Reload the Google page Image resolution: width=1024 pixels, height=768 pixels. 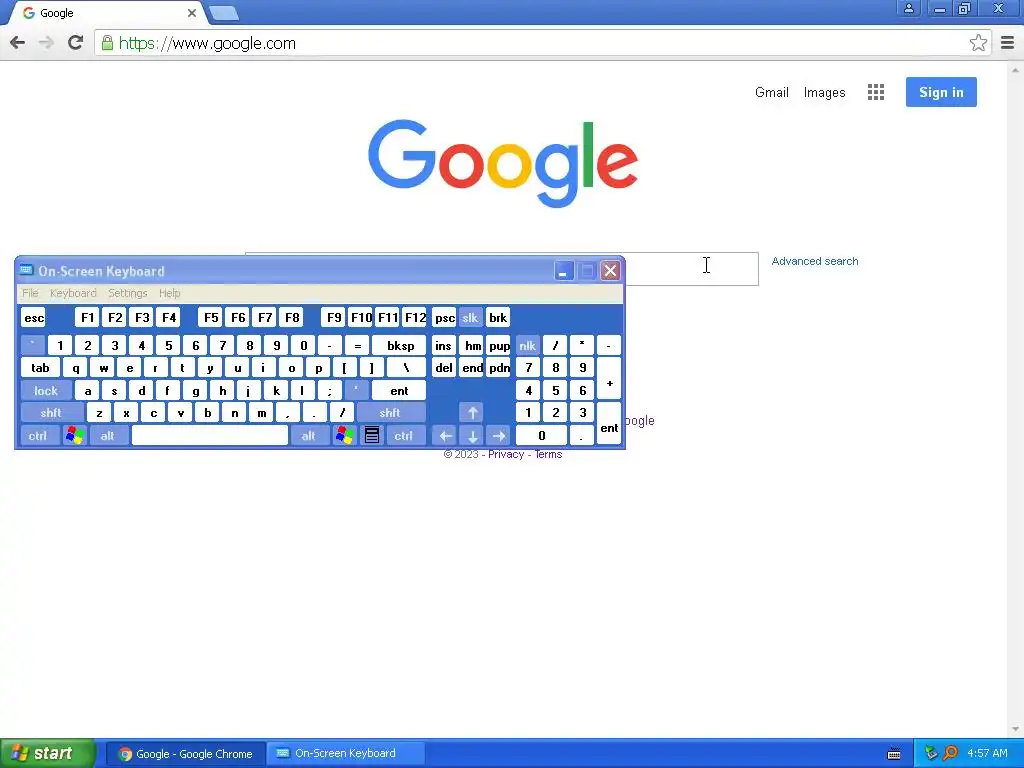[x=75, y=43]
